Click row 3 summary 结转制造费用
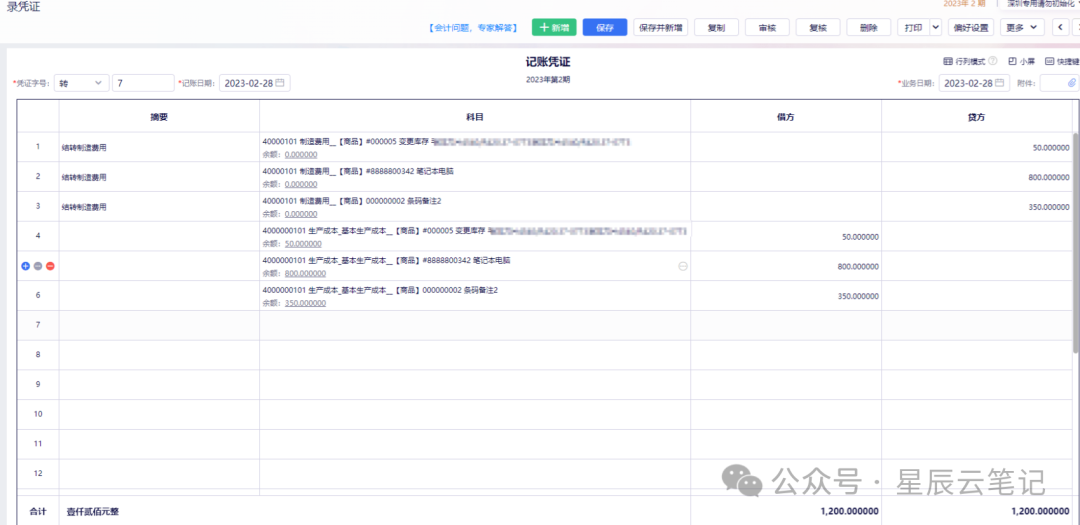Viewport: 1080px width, 525px height. point(84,207)
